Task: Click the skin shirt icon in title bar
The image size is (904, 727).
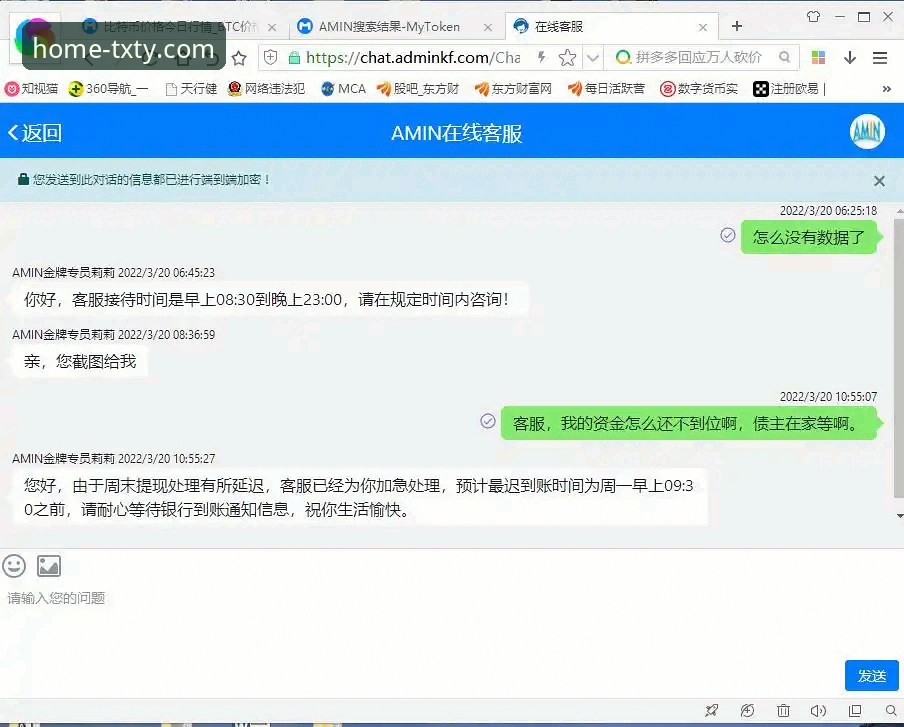Action: pyautogui.click(x=813, y=17)
